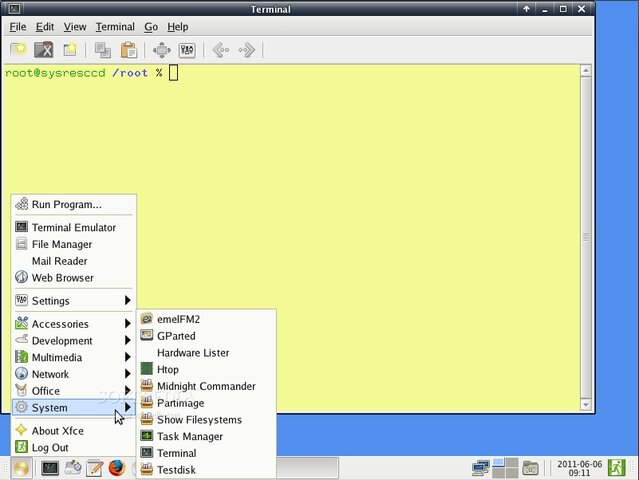The image size is (639, 480).
Task: Open About Xfce
Action: 74,431
